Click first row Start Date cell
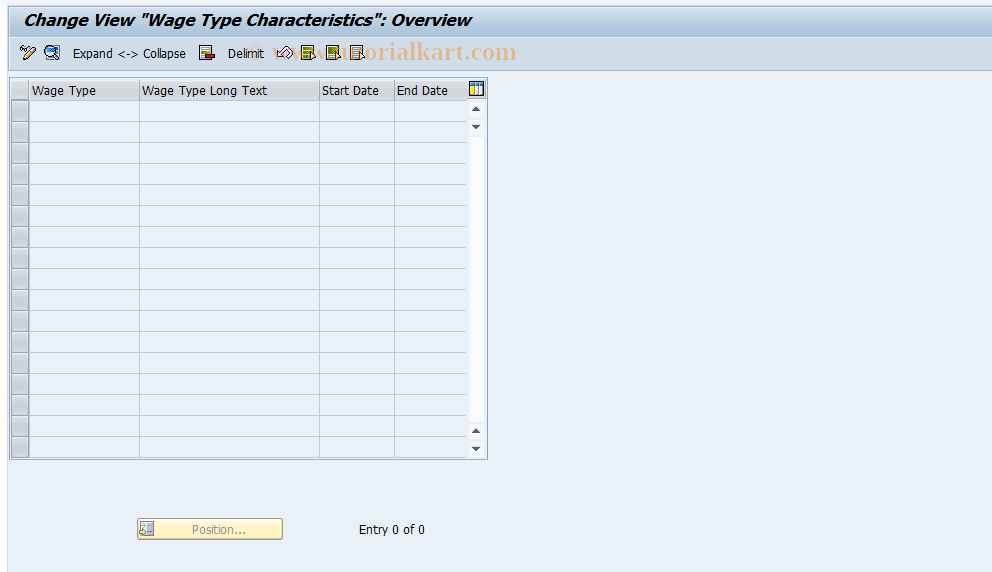The image size is (992, 572). click(x=357, y=111)
